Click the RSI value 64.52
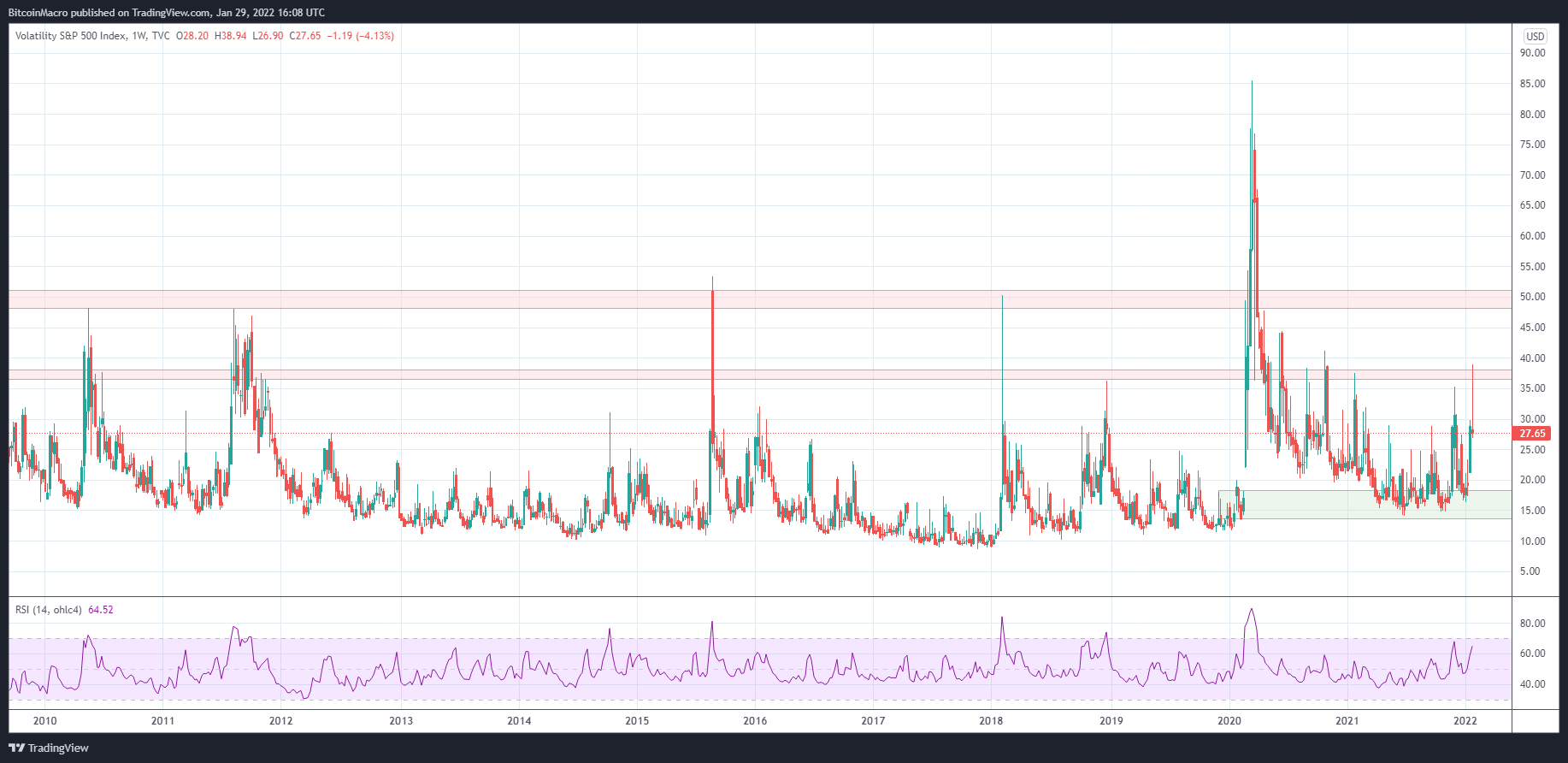This screenshot has height=763, width=1568. point(101,610)
